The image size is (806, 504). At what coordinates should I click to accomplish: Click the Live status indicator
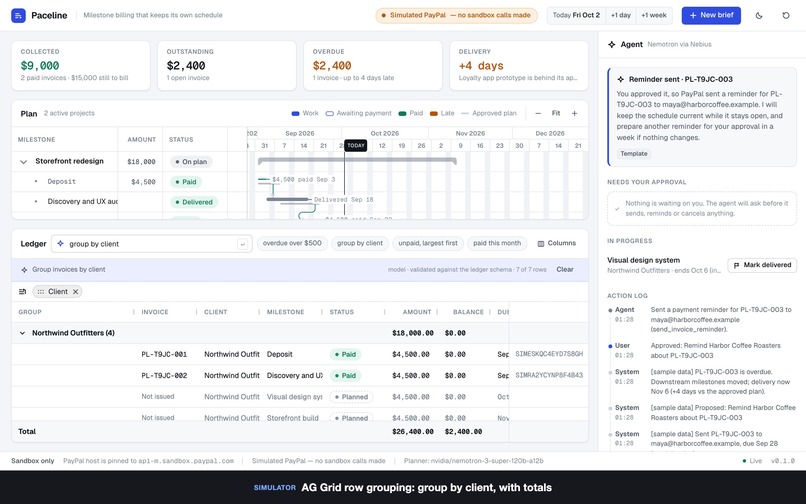[x=752, y=461]
